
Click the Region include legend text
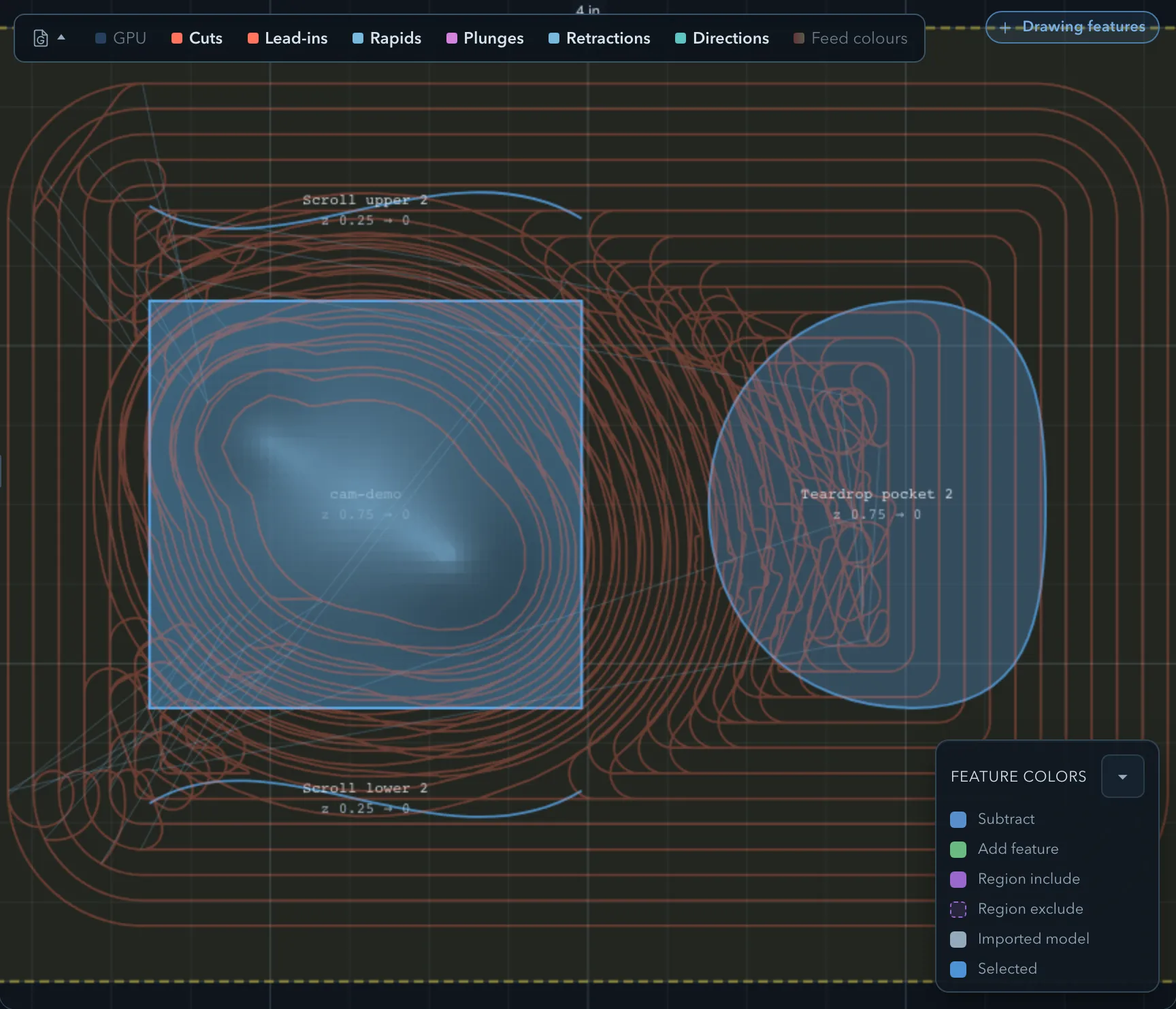pyautogui.click(x=1029, y=879)
